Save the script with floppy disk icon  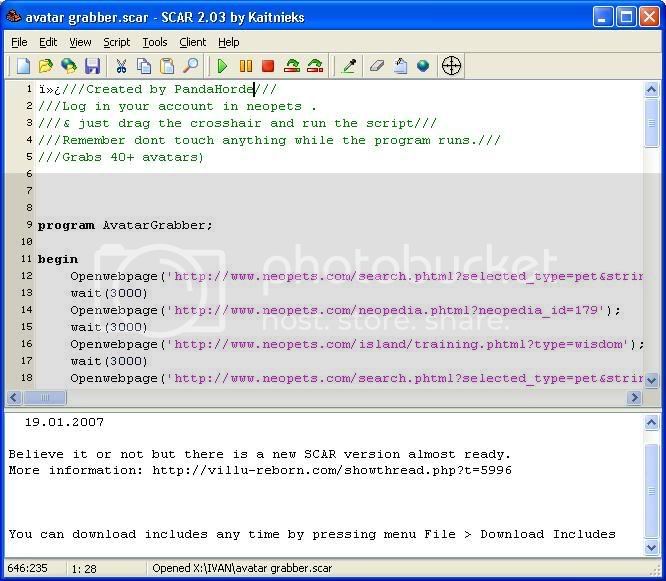coord(92,66)
